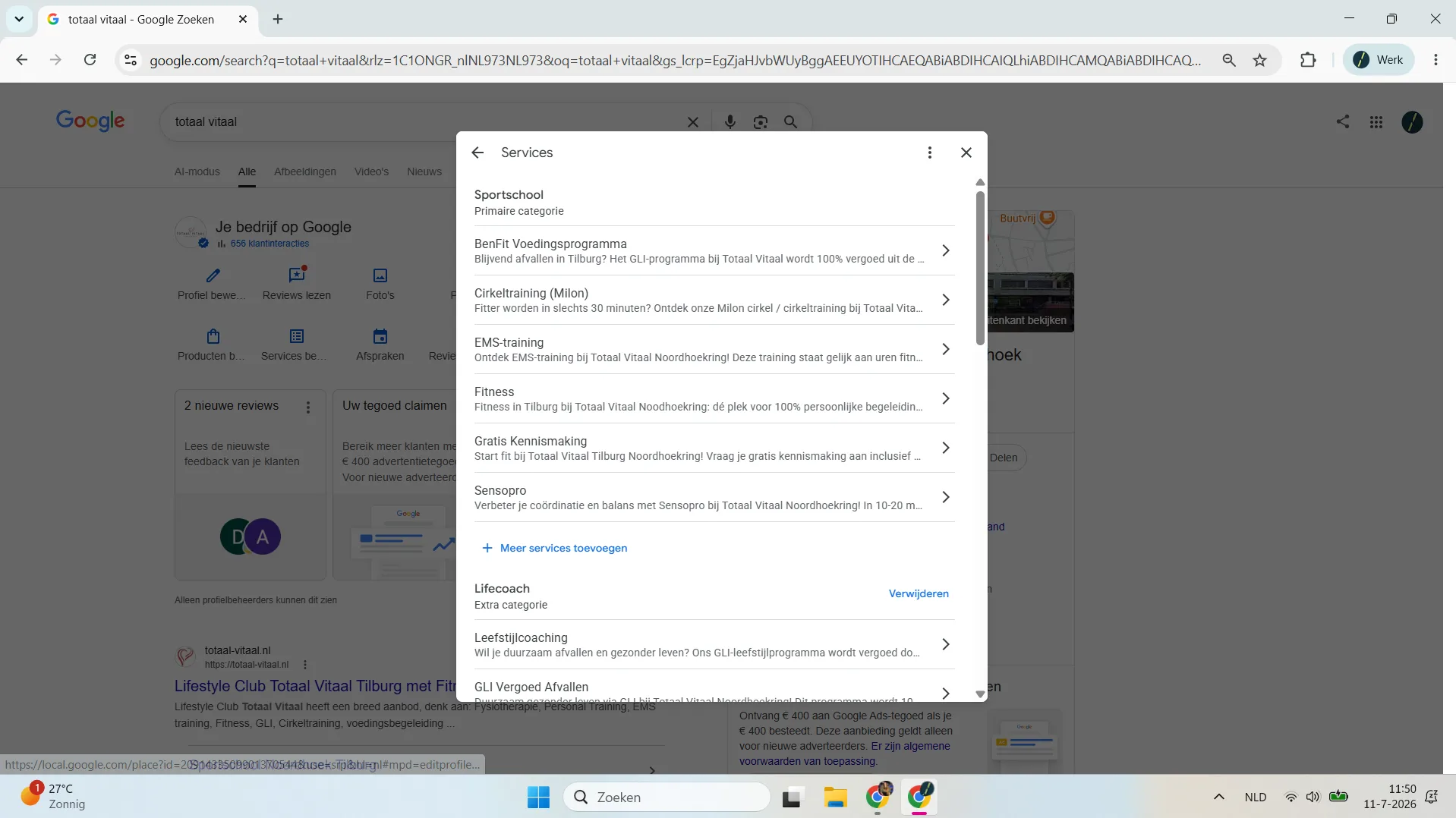View site information icon in address bar

[x=131, y=60]
